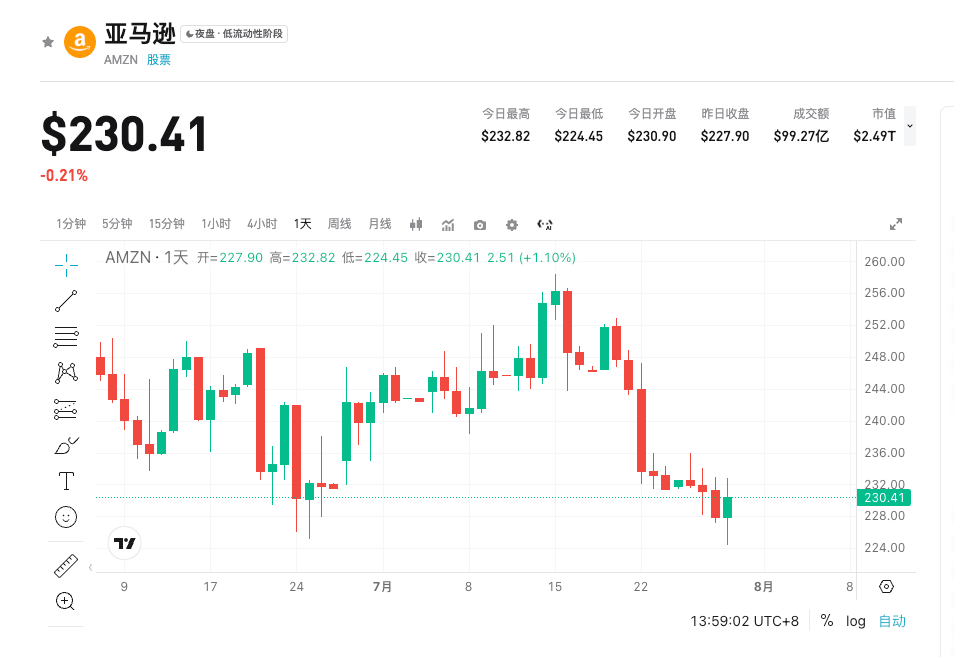The width and height of the screenshot is (954, 657).
Task: Click the 今日最高 $232.82 value
Action: pyautogui.click(x=505, y=136)
